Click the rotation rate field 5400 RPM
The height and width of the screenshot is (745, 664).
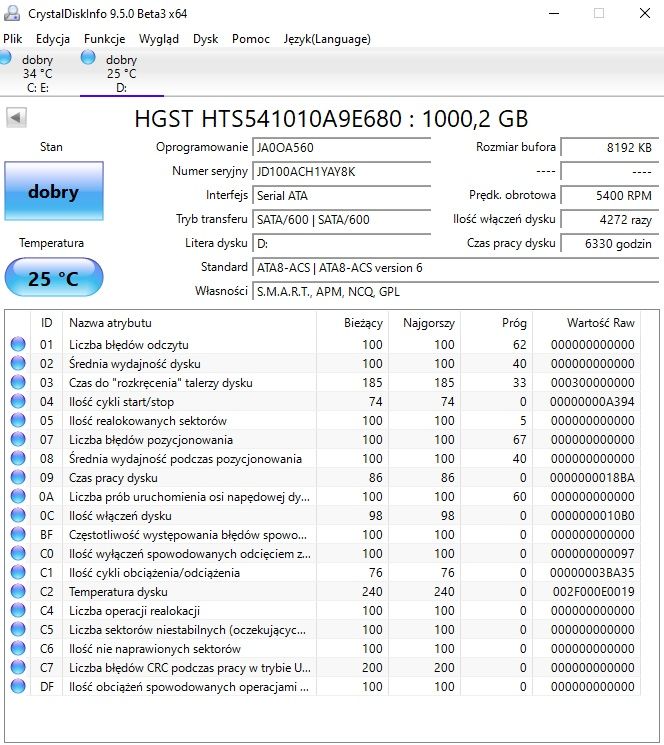609,196
